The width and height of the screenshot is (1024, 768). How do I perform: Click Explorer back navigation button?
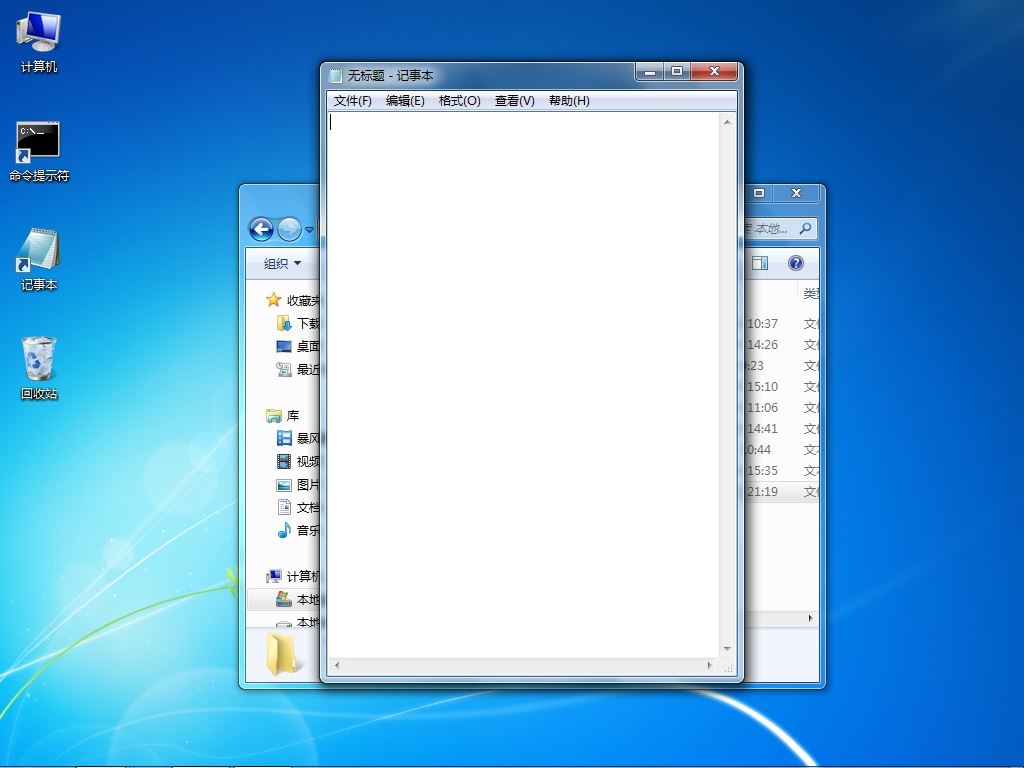click(x=261, y=229)
